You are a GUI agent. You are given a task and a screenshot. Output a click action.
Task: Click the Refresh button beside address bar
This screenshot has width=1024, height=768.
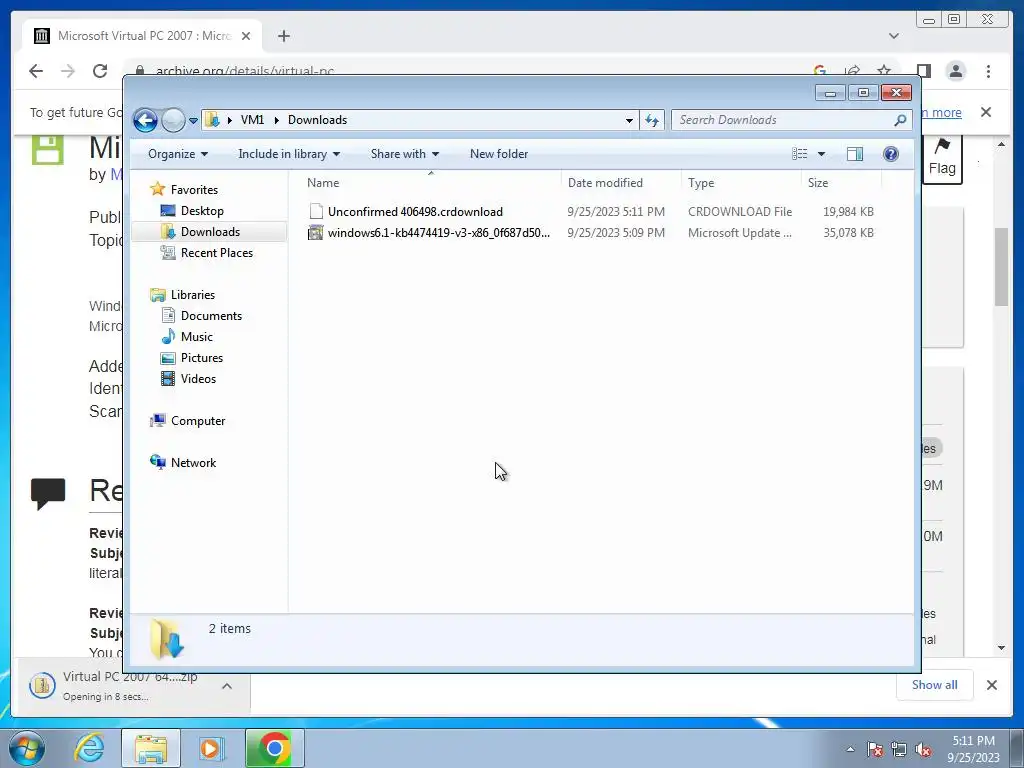[x=652, y=120]
